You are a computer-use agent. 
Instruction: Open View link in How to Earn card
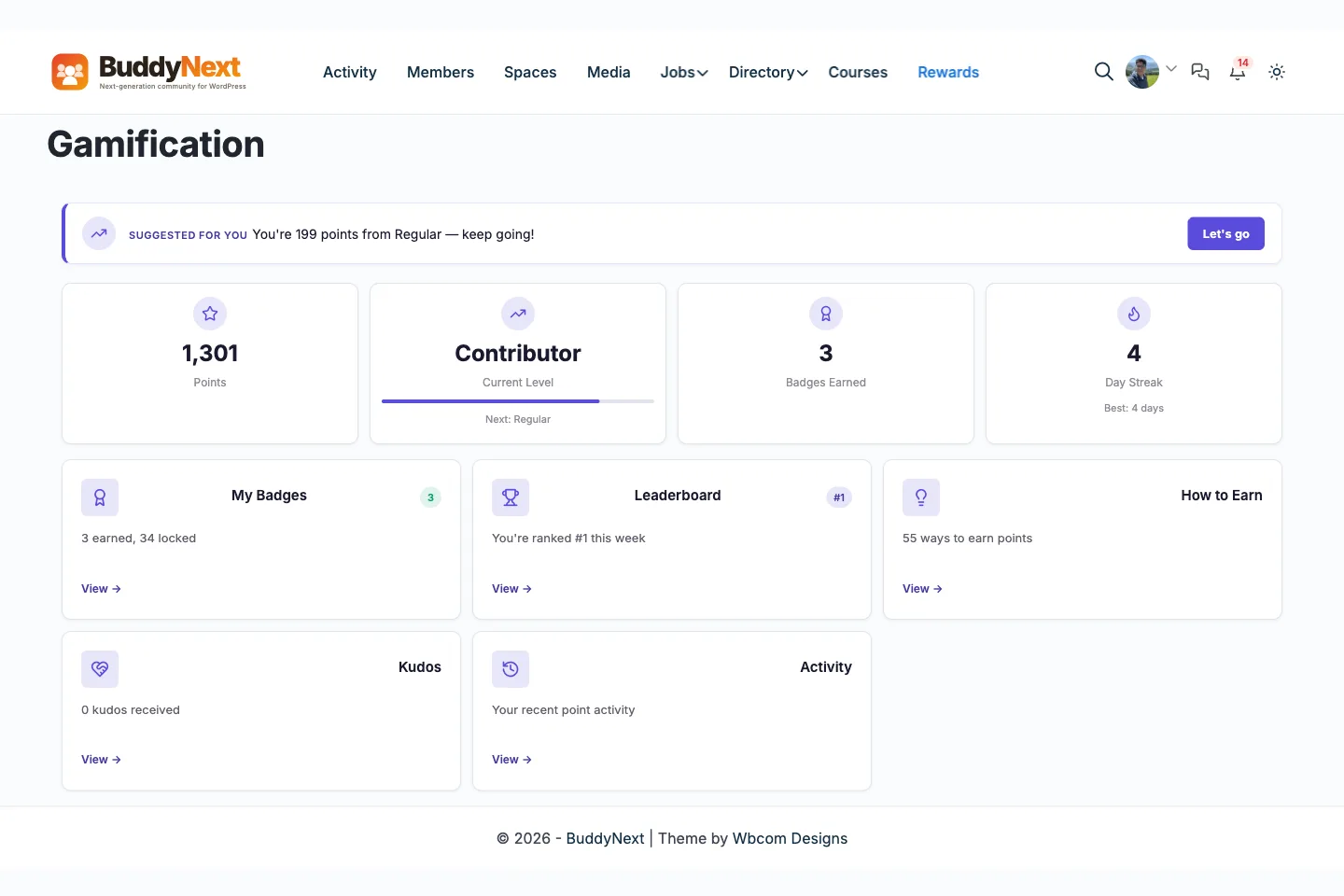922,589
